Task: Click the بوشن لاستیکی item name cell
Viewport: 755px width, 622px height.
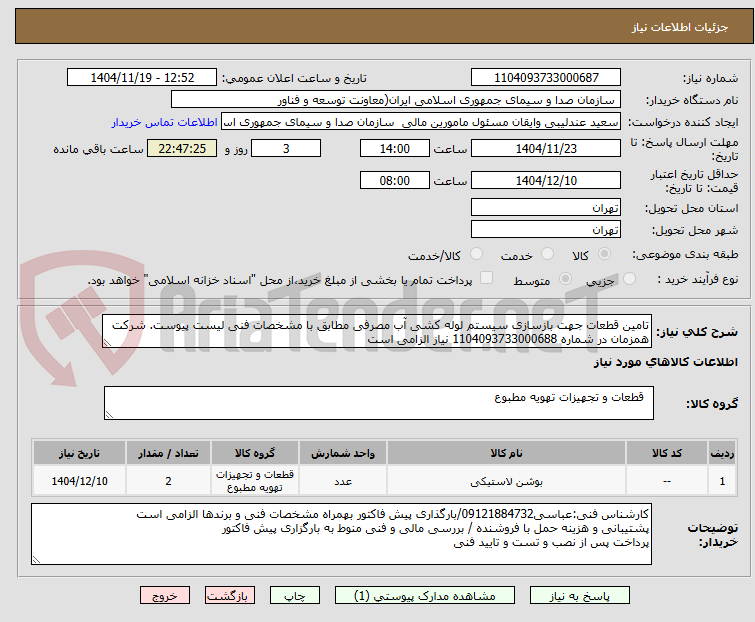Action: (x=506, y=480)
